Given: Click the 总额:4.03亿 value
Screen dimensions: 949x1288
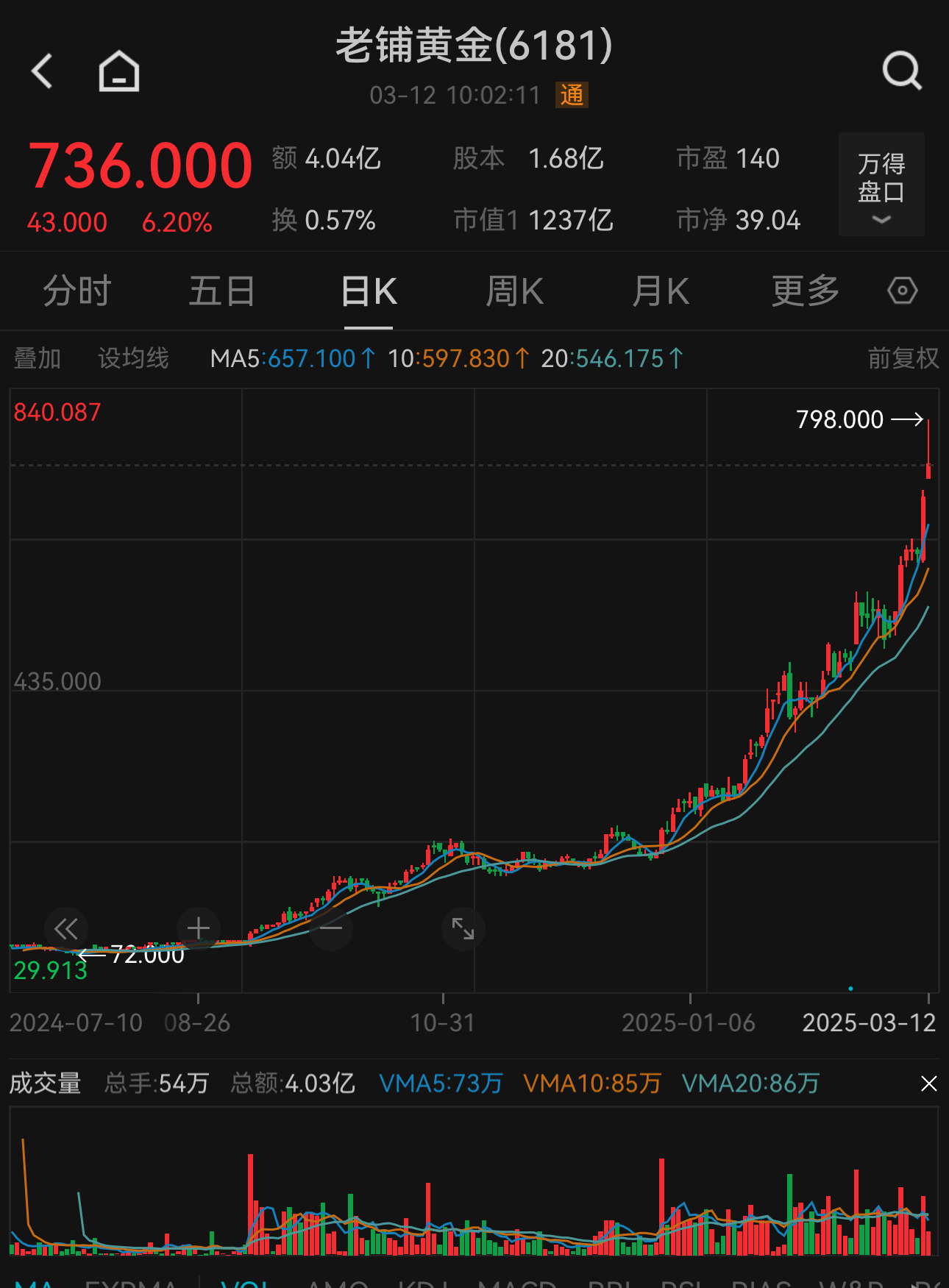Looking at the screenshot, I should pyautogui.click(x=293, y=1084).
